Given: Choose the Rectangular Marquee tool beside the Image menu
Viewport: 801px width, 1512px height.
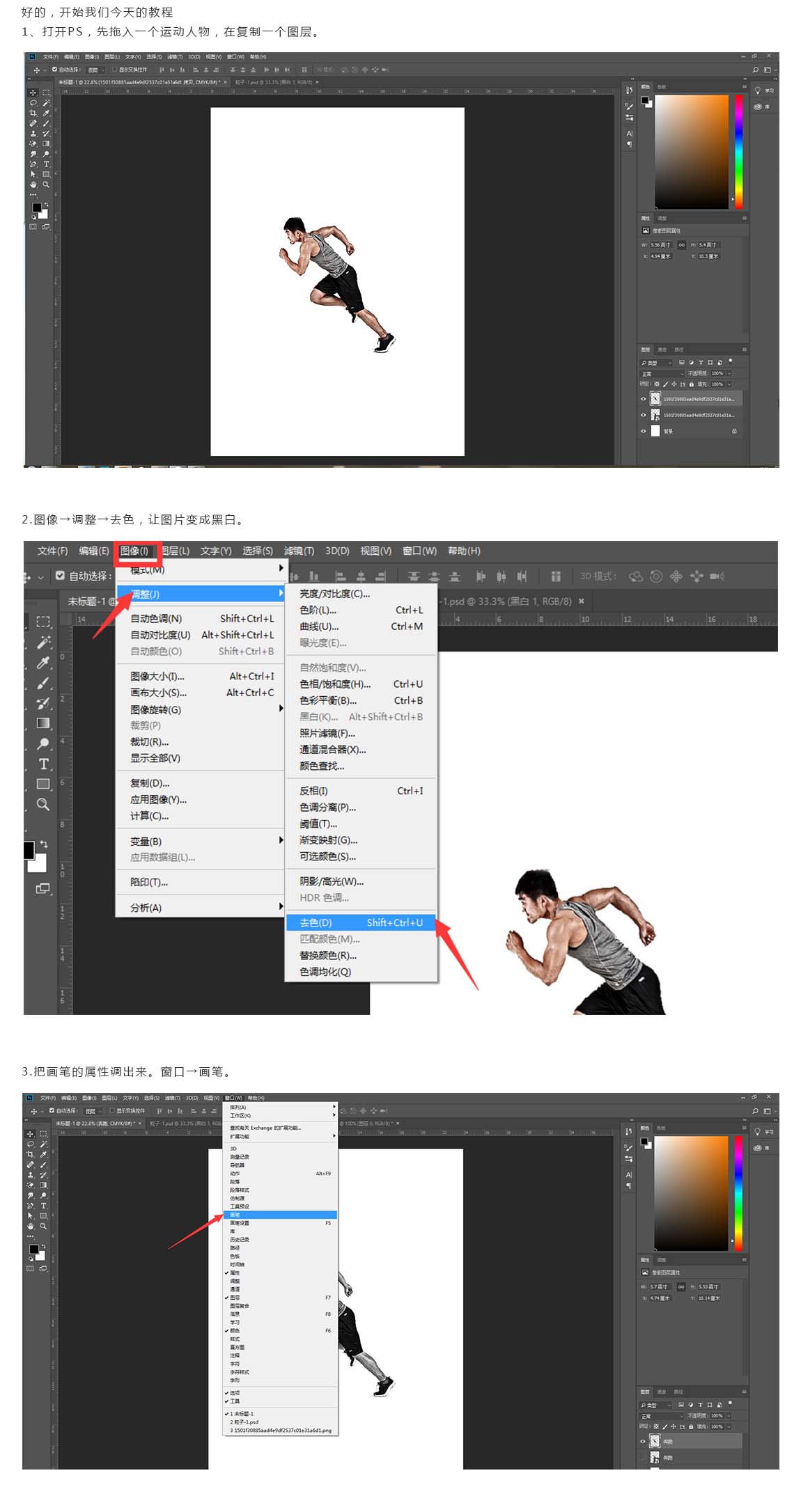Looking at the screenshot, I should coord(43,621).
